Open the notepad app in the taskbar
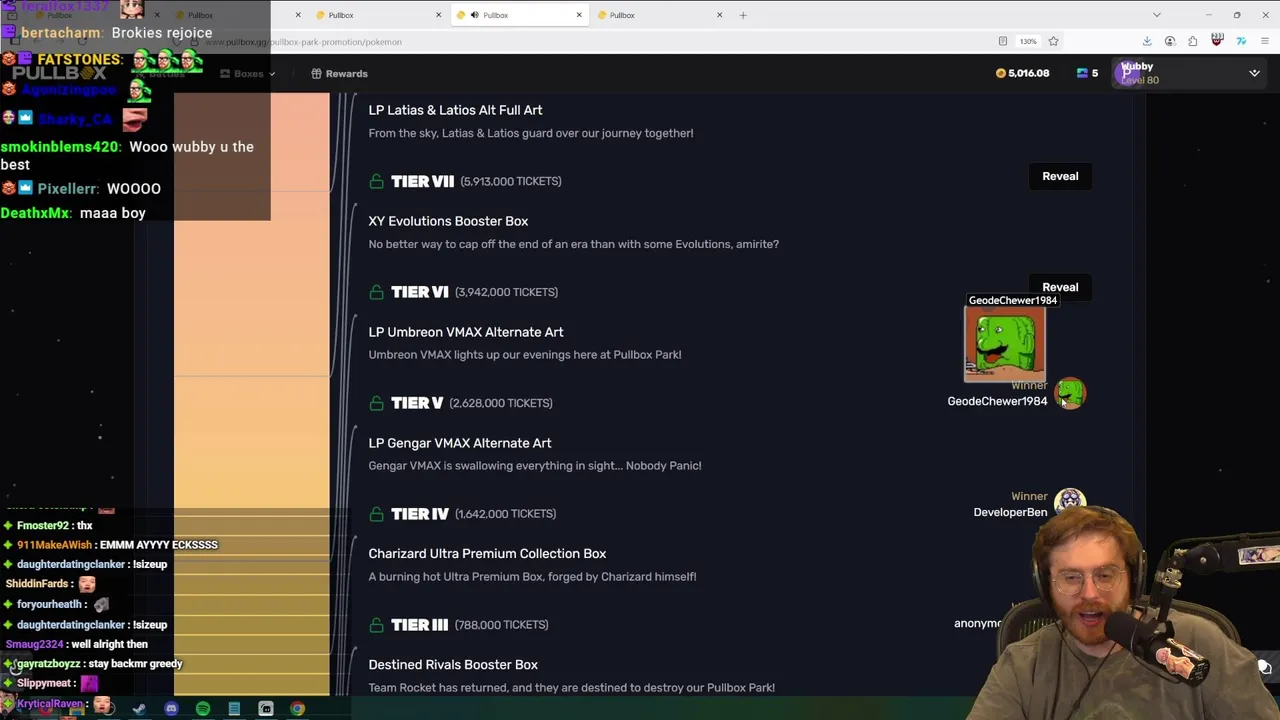This screenshot has width=1280, height=720. click(234, 709)
